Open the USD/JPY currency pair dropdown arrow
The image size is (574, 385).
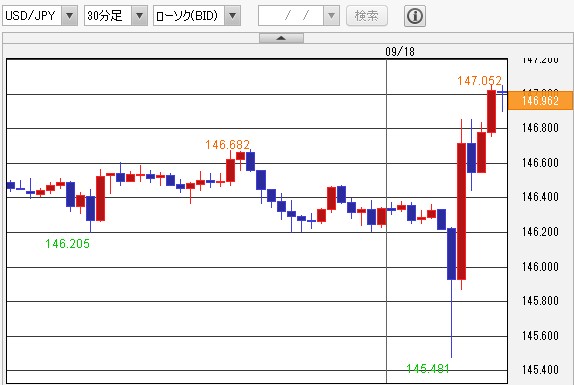click(69, 16)
